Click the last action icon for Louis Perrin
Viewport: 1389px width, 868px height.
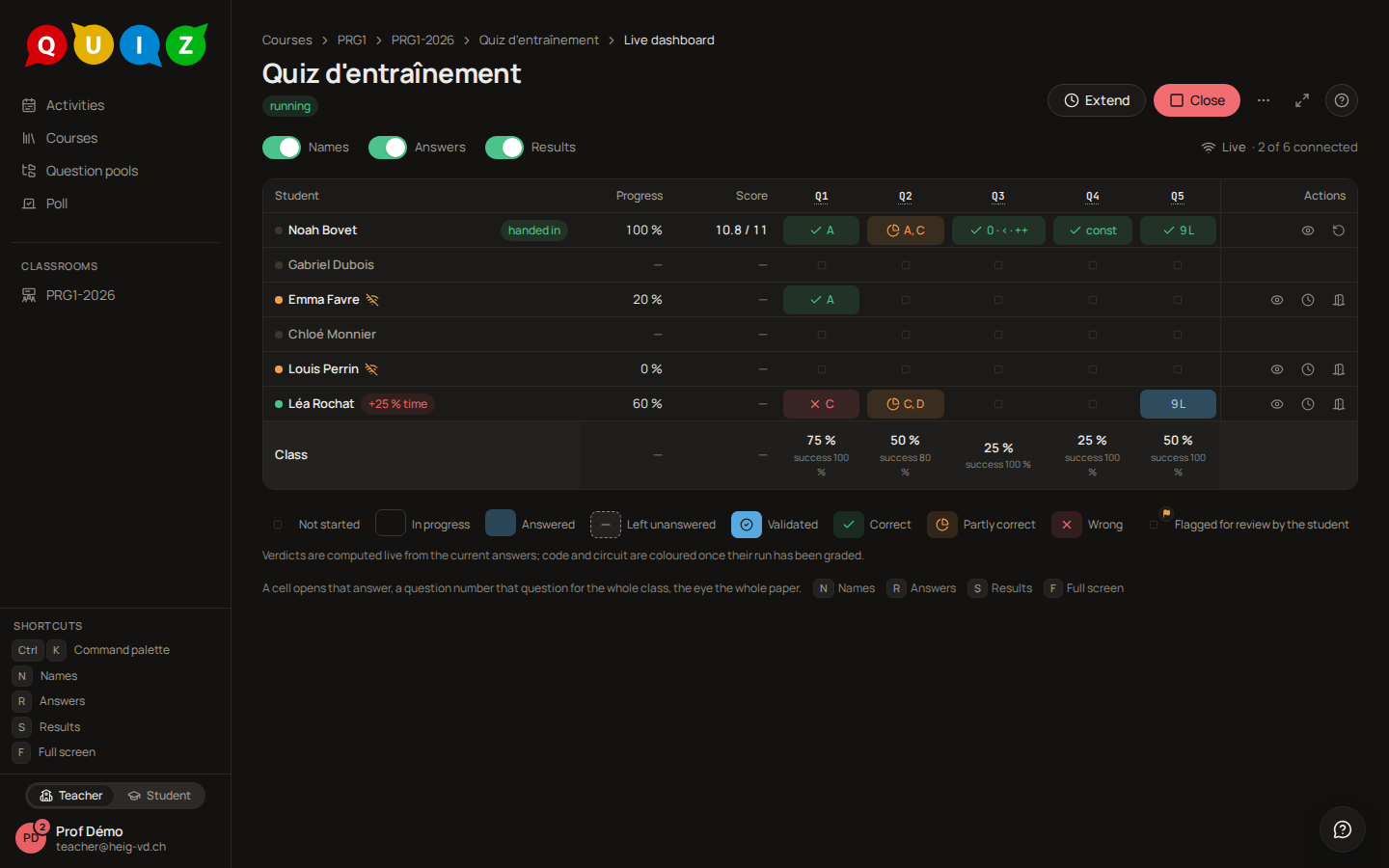coord(1339,369)
